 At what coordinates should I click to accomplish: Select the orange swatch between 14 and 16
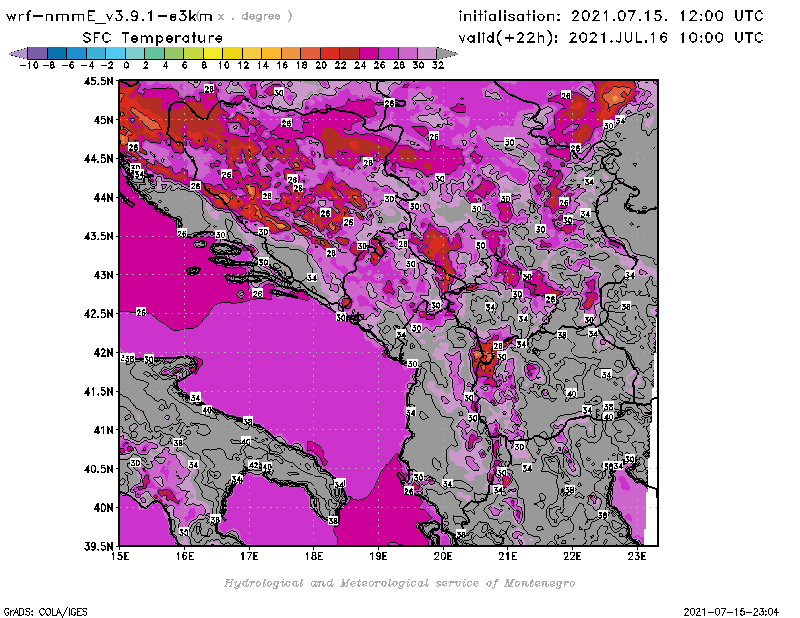[x=271, y=53]
